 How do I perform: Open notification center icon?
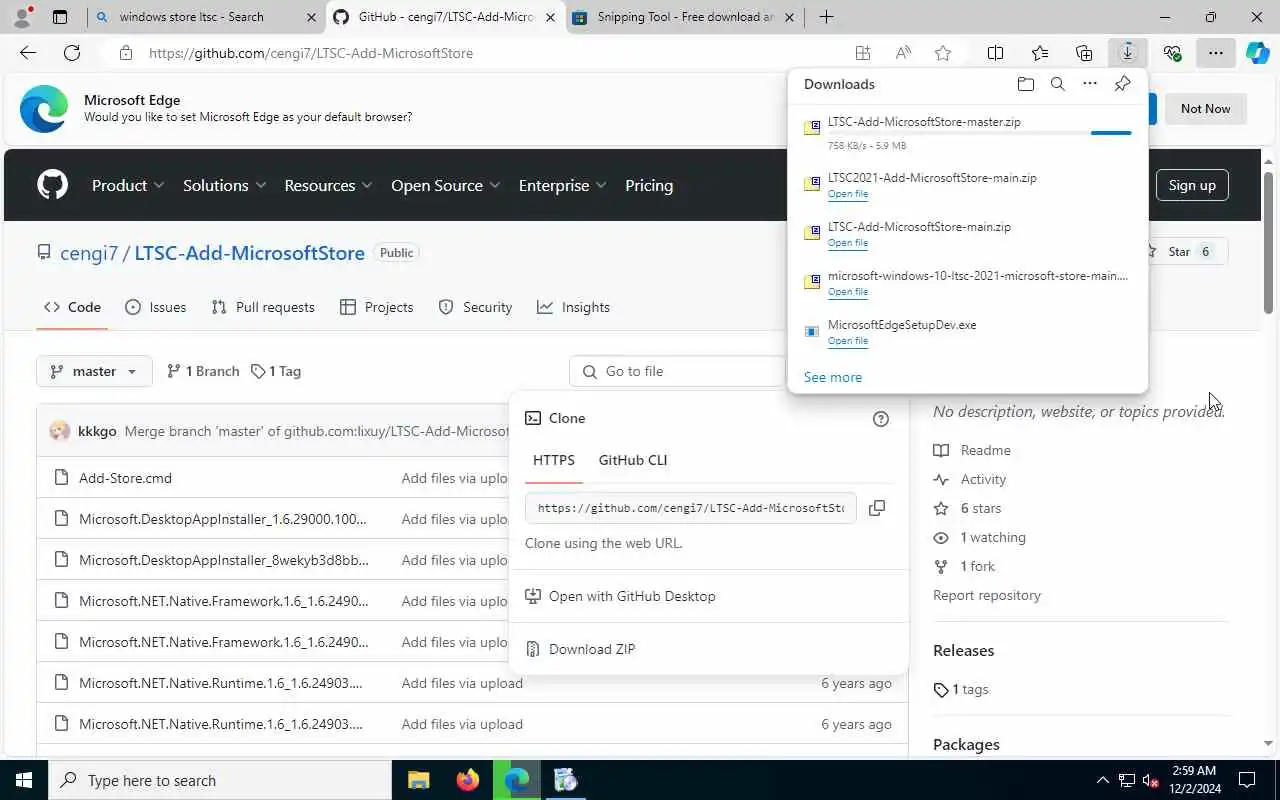(1247, 780)
